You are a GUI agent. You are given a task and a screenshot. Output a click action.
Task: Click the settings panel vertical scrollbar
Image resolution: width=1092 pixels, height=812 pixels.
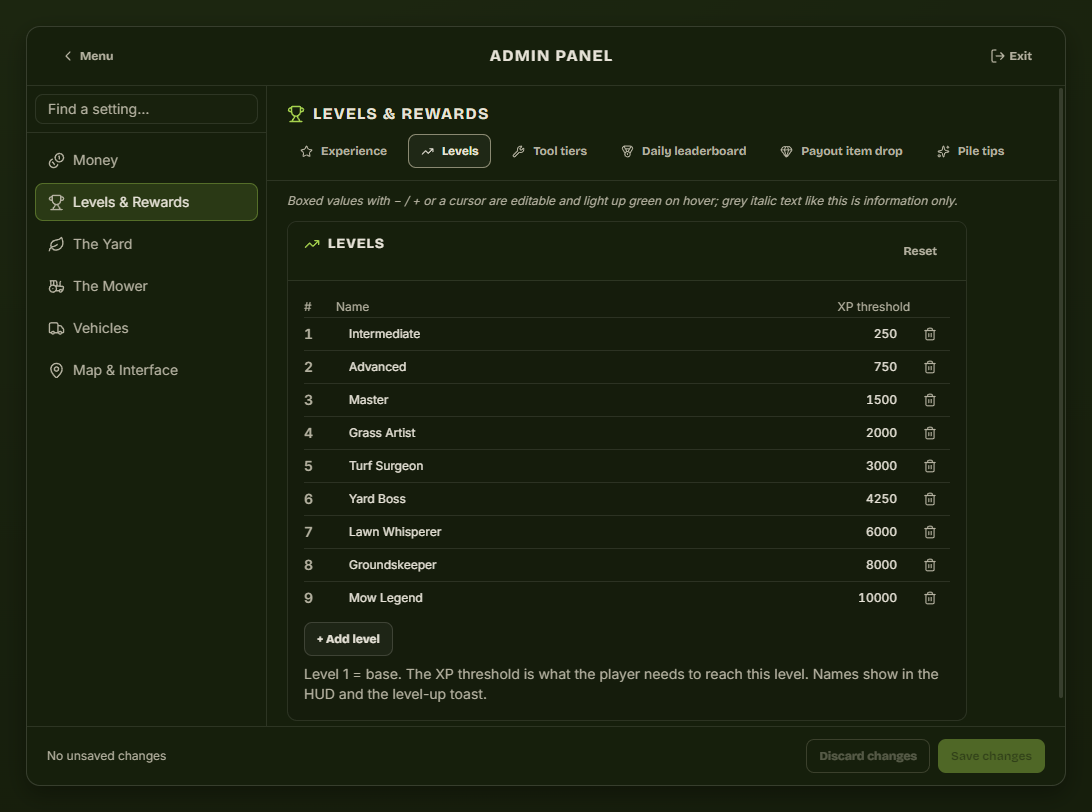tap(1061, 392)
